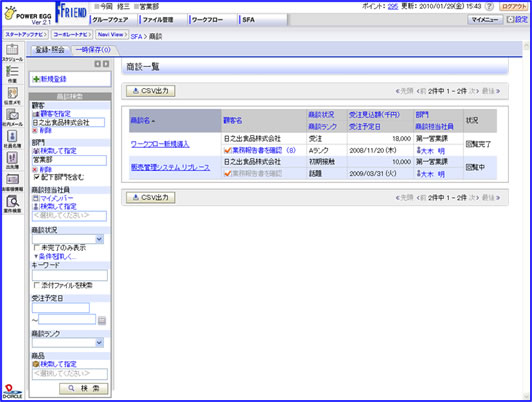Collapse search panel with left arrow icon
Image resolution: width=532 pixels, height=402 pixels.
tap(97, 64)
